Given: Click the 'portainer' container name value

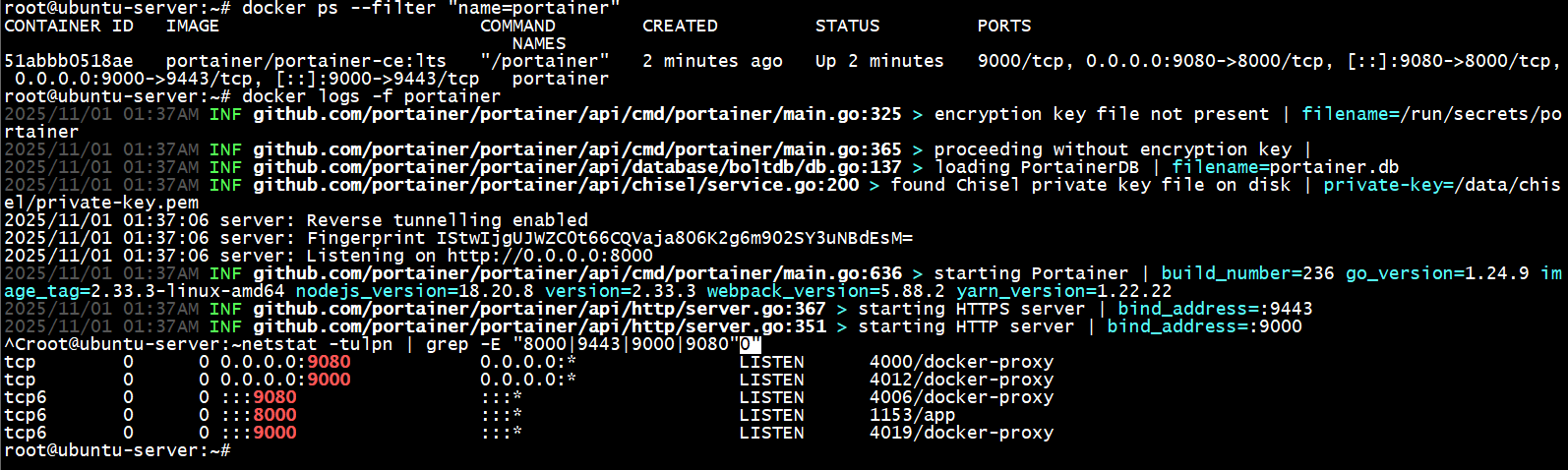Looking at the screenshot, I should pos(561,79).
